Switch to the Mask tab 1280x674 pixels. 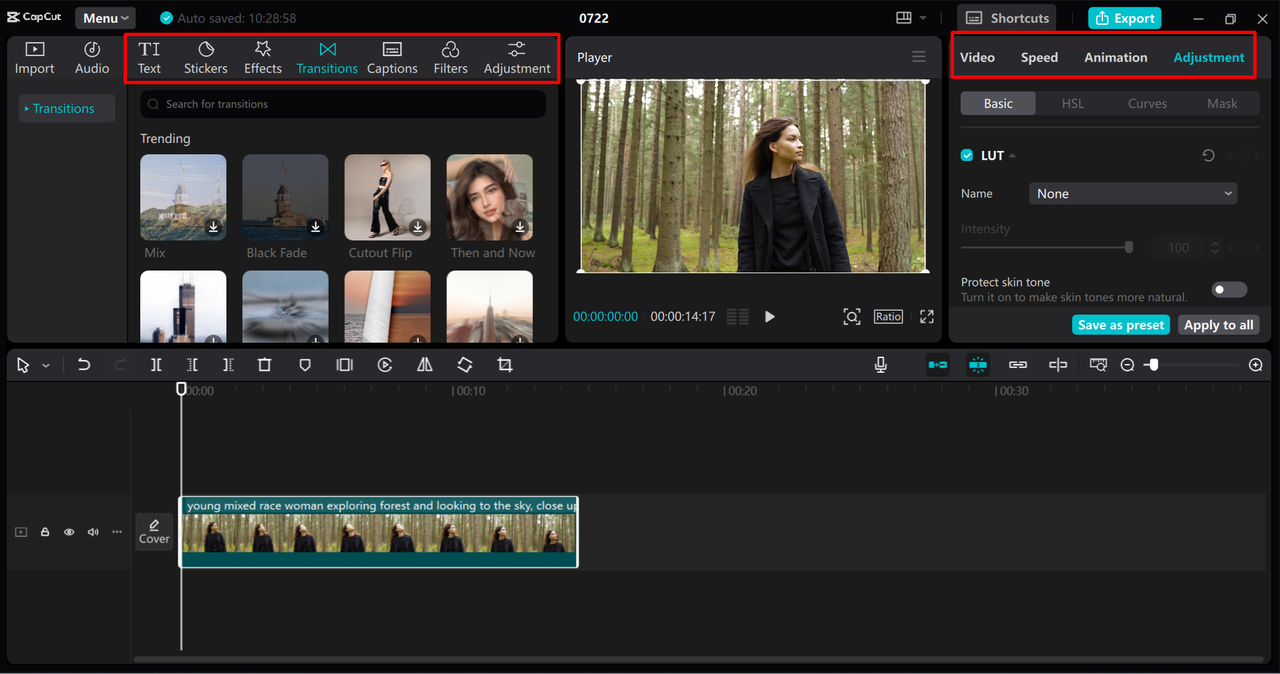tap(1222, 104)
